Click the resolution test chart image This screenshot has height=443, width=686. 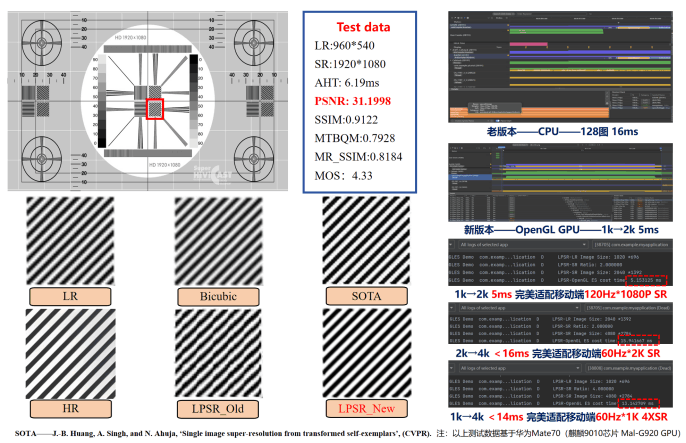click(x=148, y=101)
